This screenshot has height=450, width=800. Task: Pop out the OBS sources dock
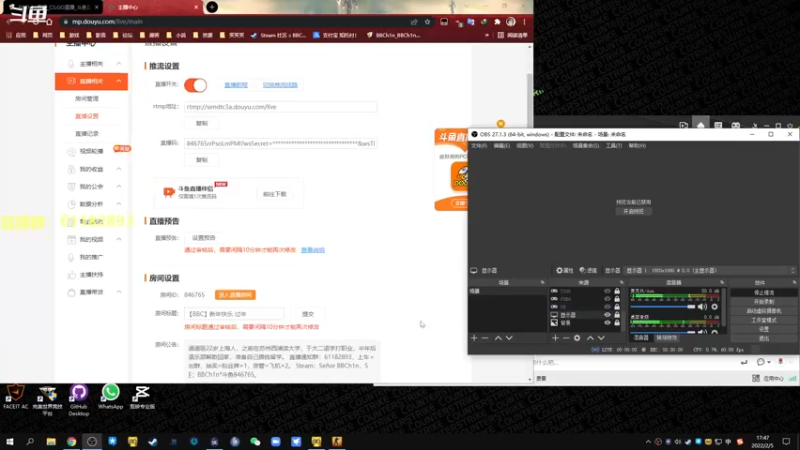[621, 282]
